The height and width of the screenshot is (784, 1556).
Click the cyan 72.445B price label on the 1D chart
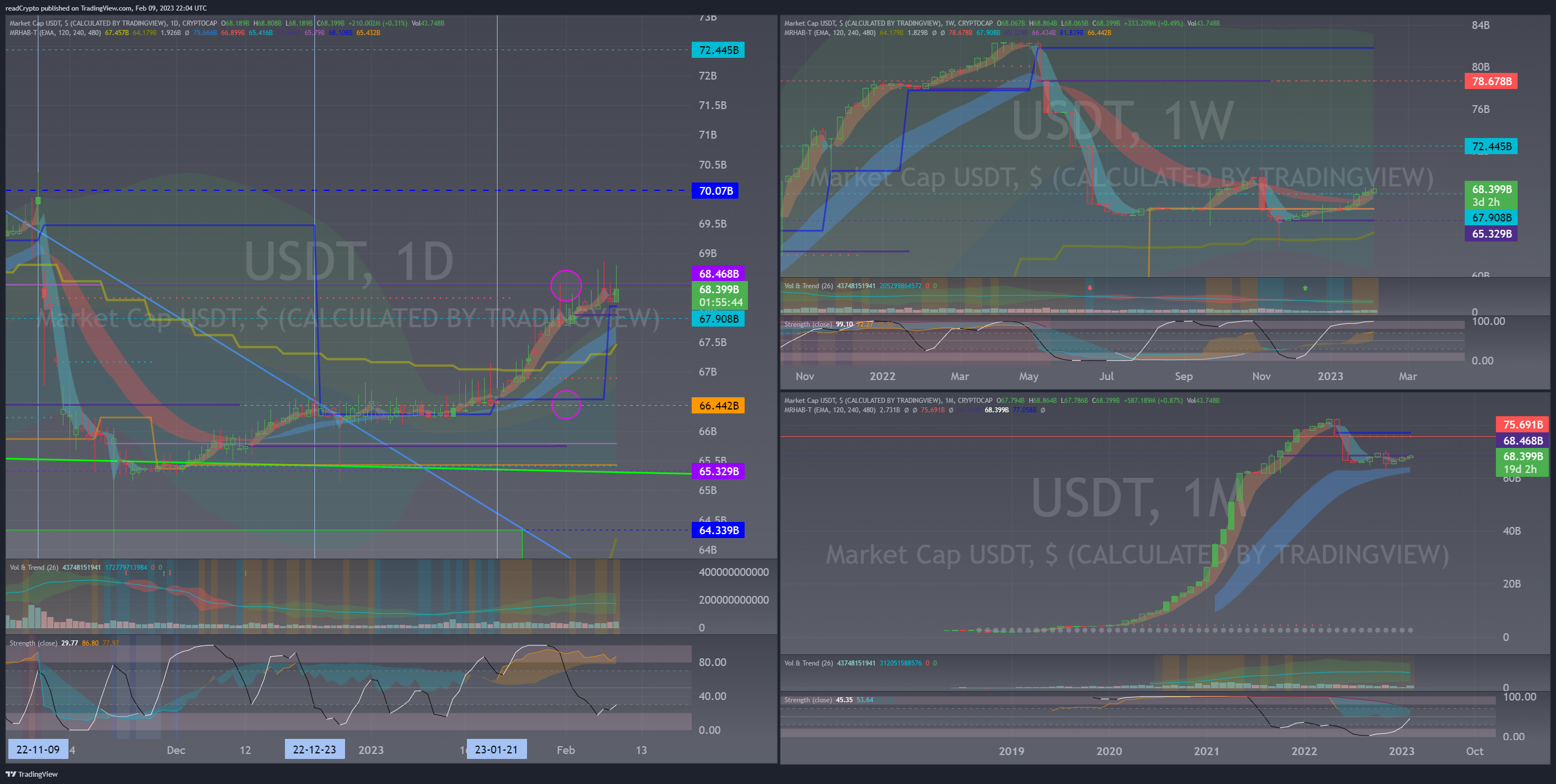pos(718,50)
